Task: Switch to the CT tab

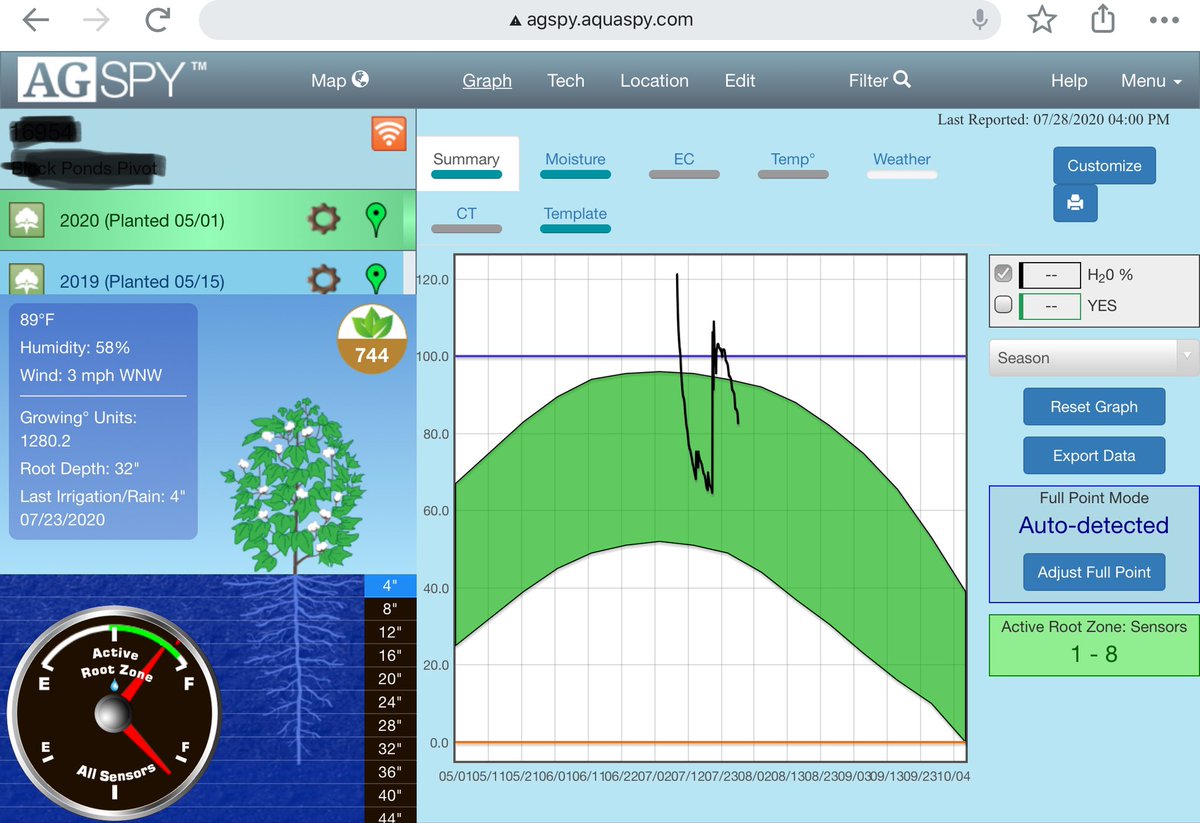Action: click(466, 218)
